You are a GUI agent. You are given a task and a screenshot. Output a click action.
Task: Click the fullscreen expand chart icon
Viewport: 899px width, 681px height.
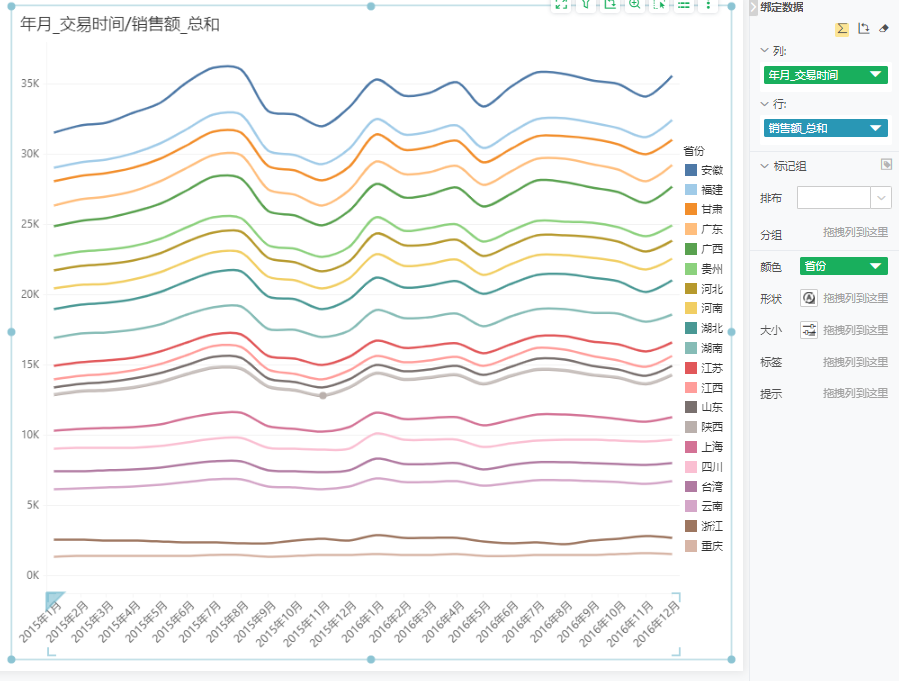point(561,5)
